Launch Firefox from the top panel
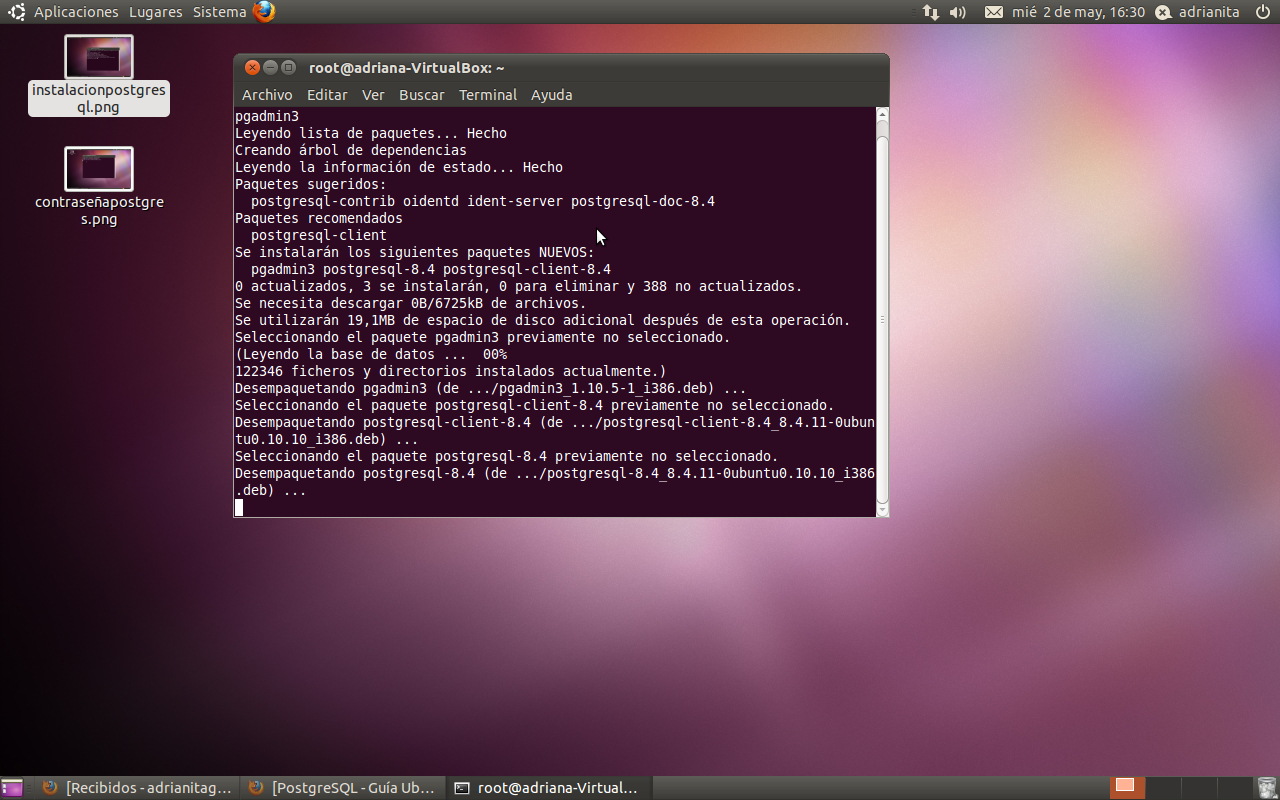The width and height of the screenshot is (1280, 800). (264, 12)
